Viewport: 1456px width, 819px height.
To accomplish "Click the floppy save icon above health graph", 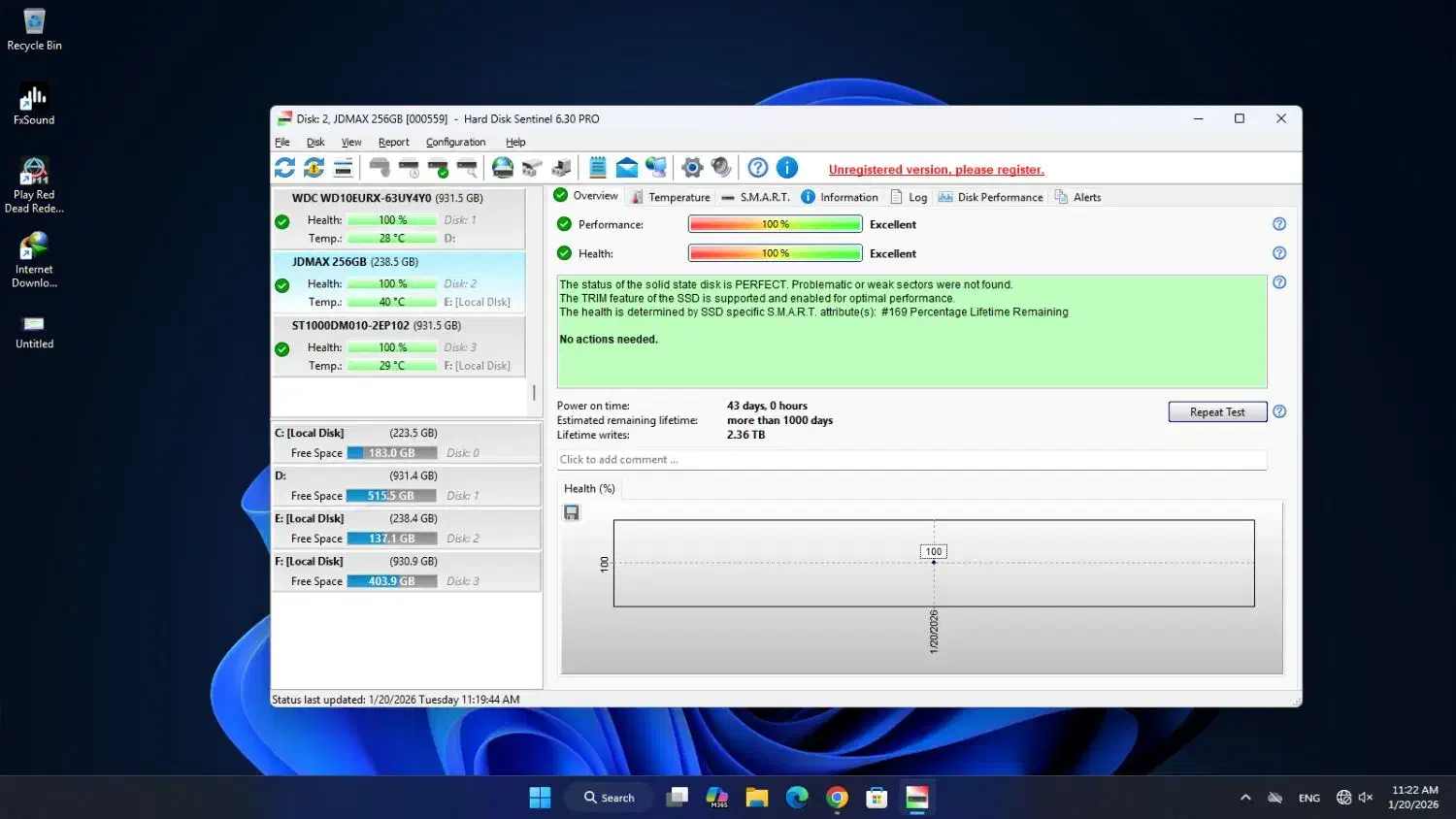I will pos(572,512).
